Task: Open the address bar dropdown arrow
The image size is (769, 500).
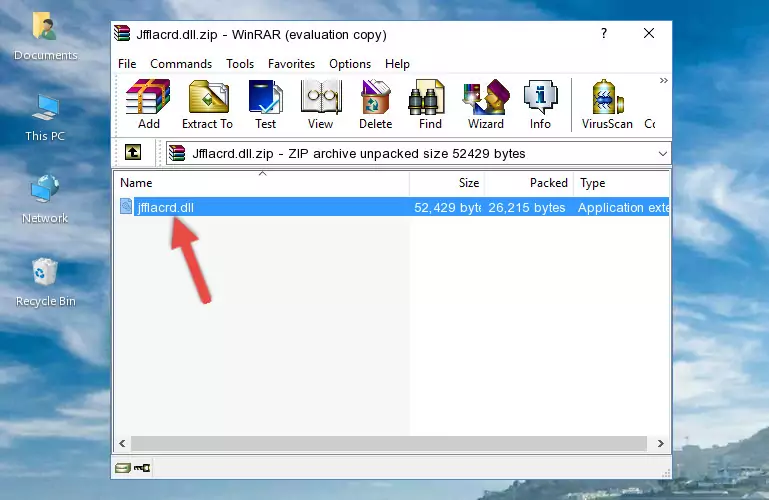Action: tap(663, 153)
